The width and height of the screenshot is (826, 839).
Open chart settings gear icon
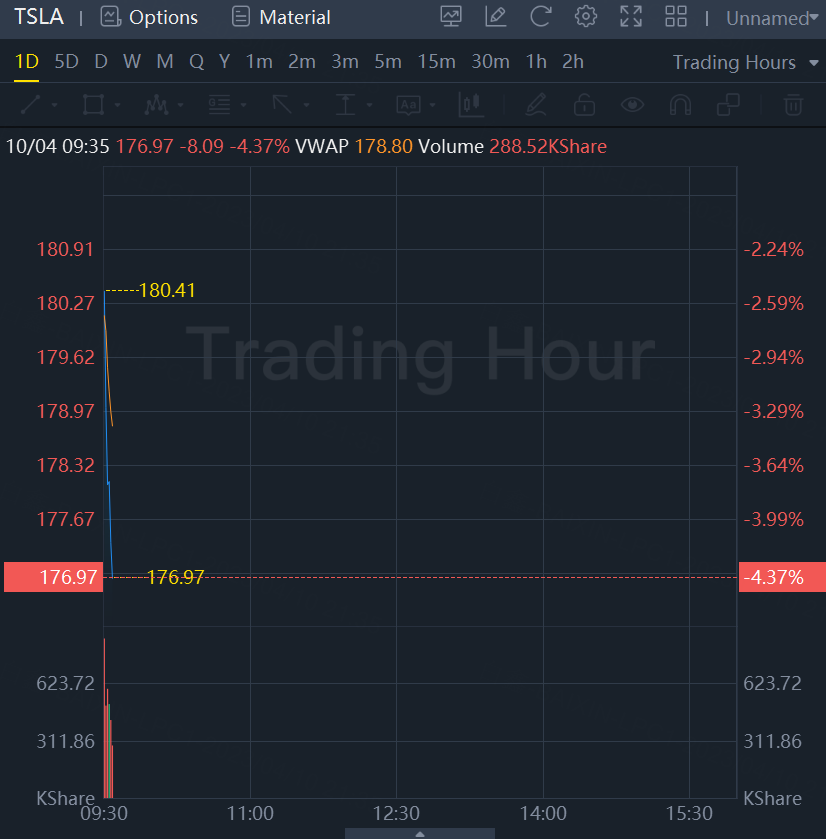[586, 17]
